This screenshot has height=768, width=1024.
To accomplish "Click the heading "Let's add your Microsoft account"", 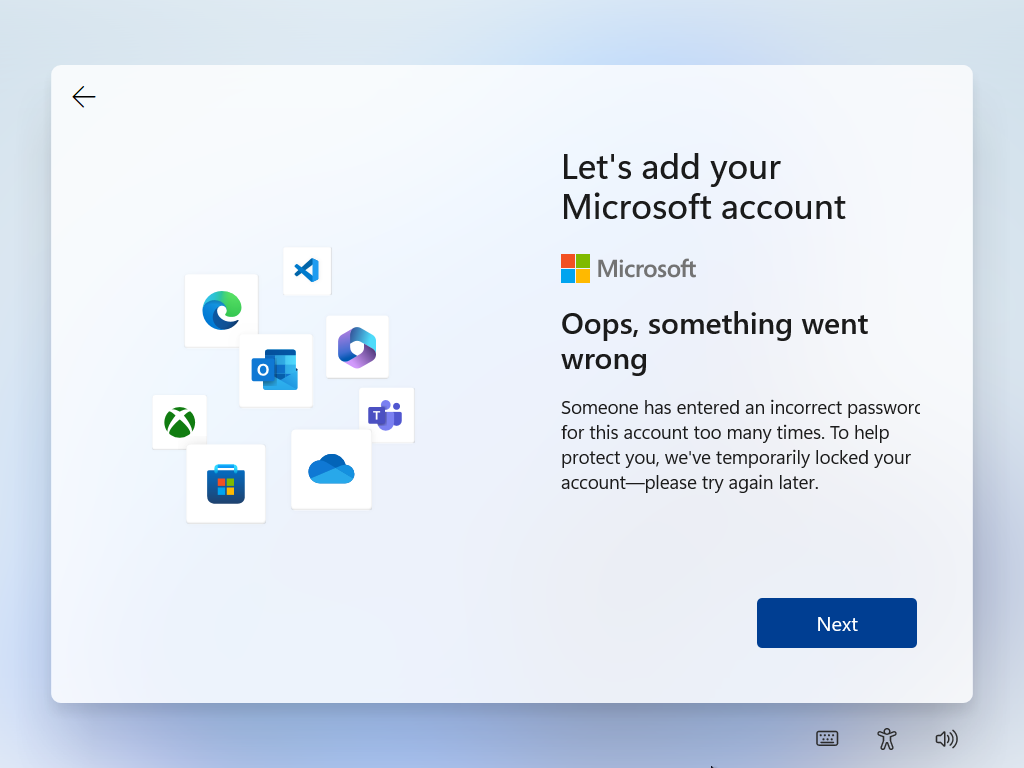I will (x=703, y=187).
